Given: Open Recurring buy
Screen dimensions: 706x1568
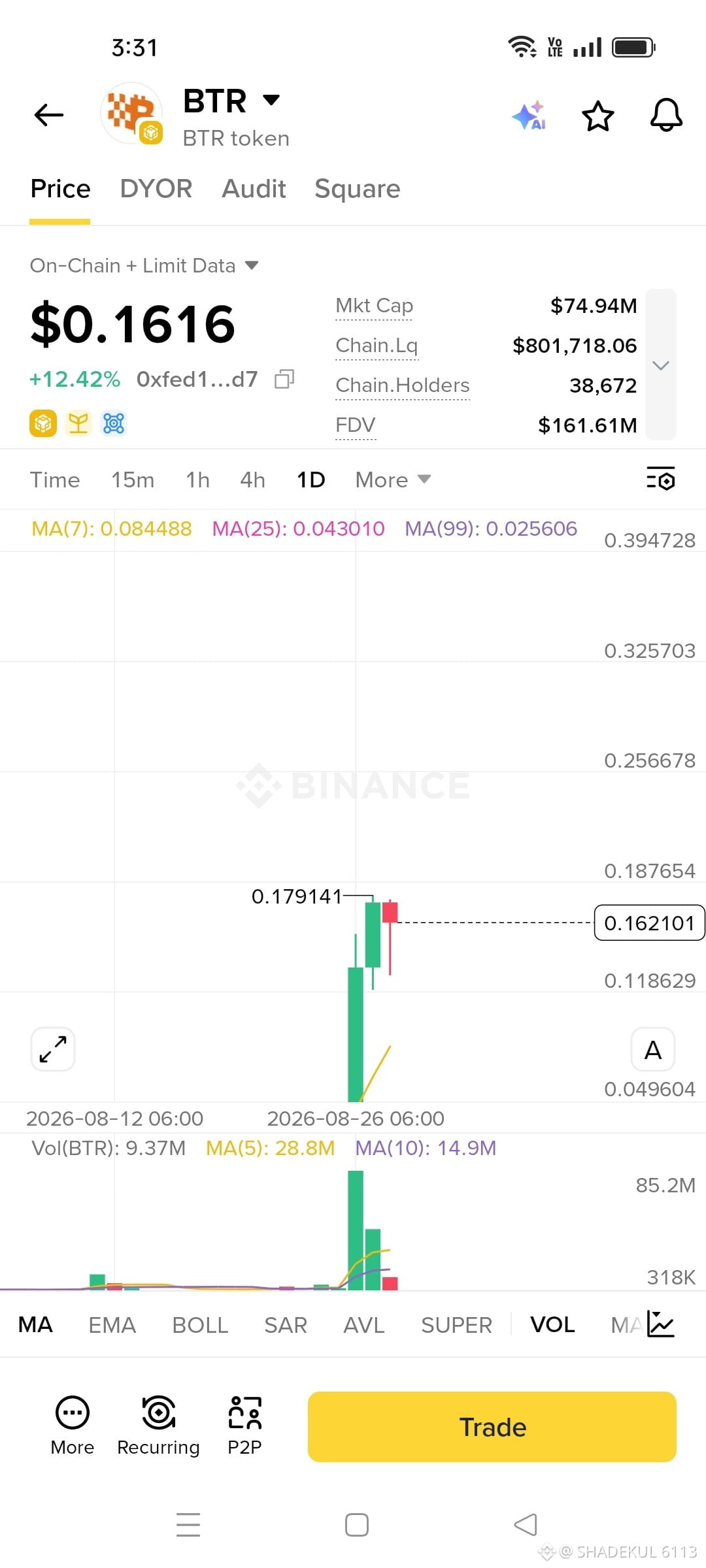Looking at the screenshot, I should point(158,1426).
